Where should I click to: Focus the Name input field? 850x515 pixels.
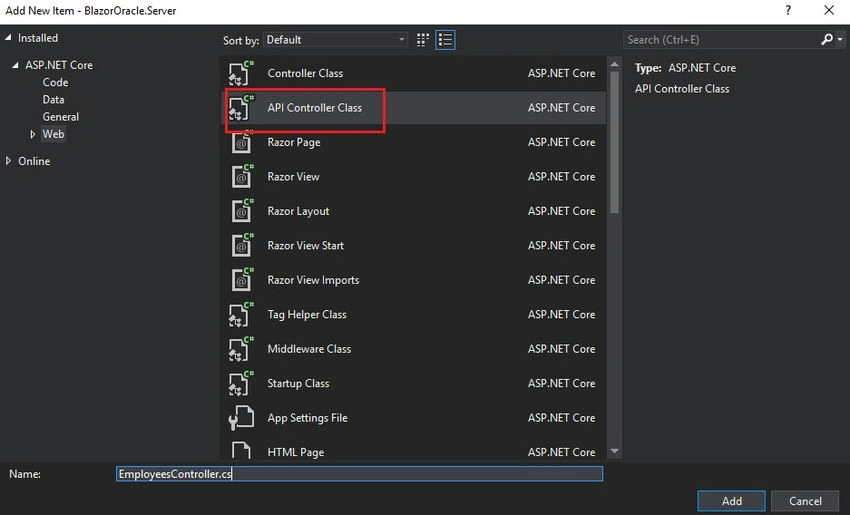click(x=359, y=474)
